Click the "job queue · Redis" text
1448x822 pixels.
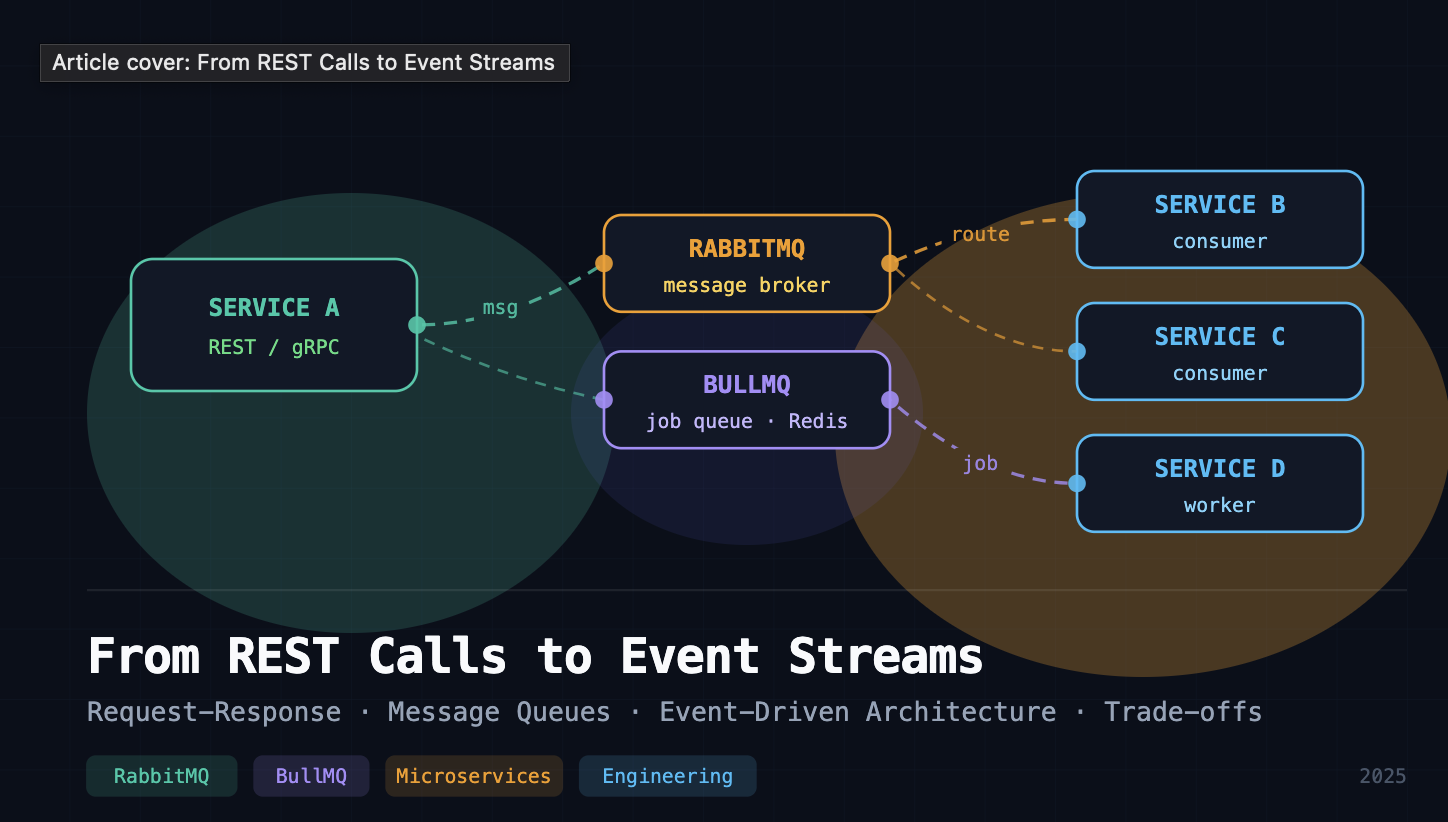pos(747,422)
